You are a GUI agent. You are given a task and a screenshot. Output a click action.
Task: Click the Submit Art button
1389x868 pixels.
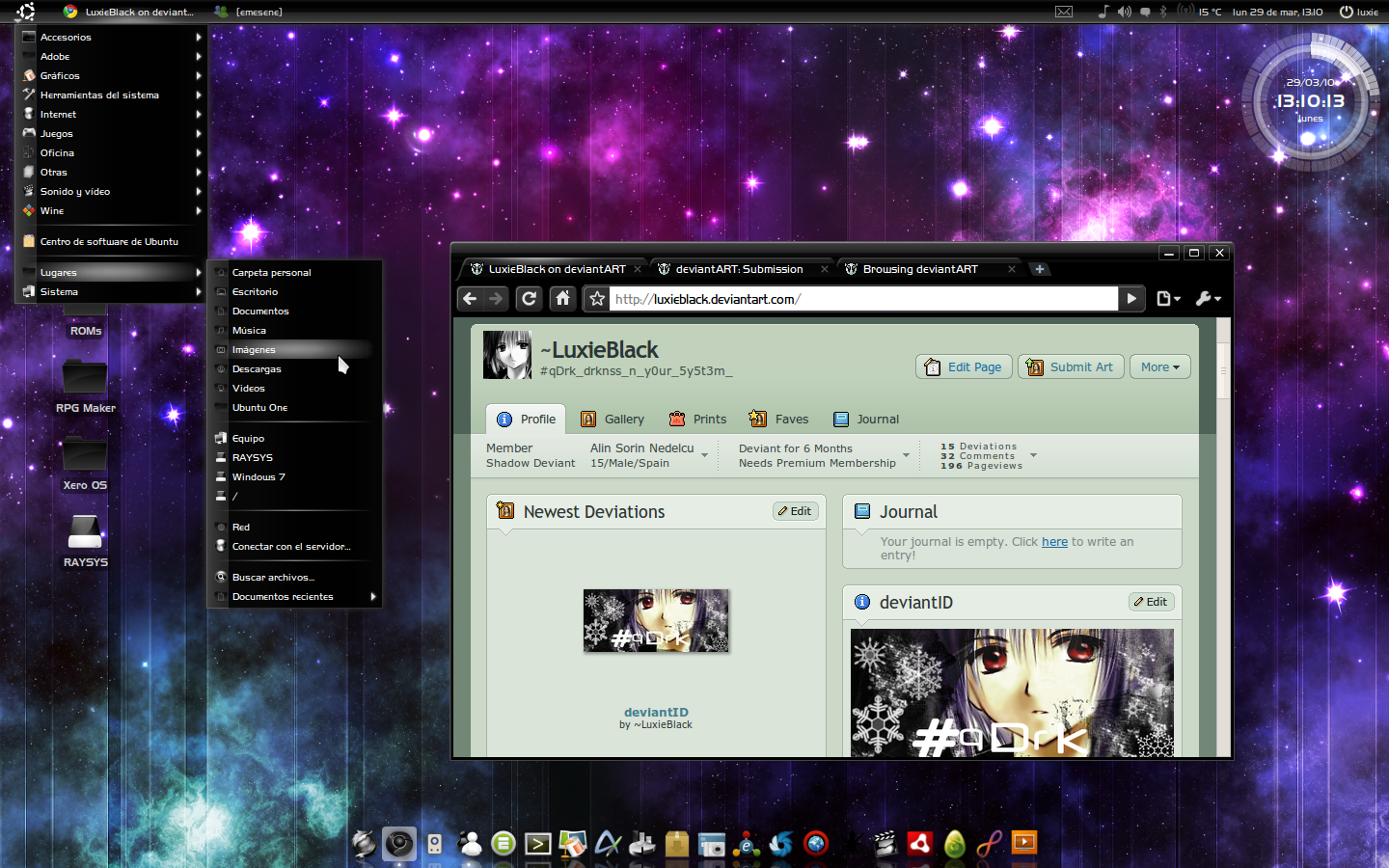tap(1071, 366)
